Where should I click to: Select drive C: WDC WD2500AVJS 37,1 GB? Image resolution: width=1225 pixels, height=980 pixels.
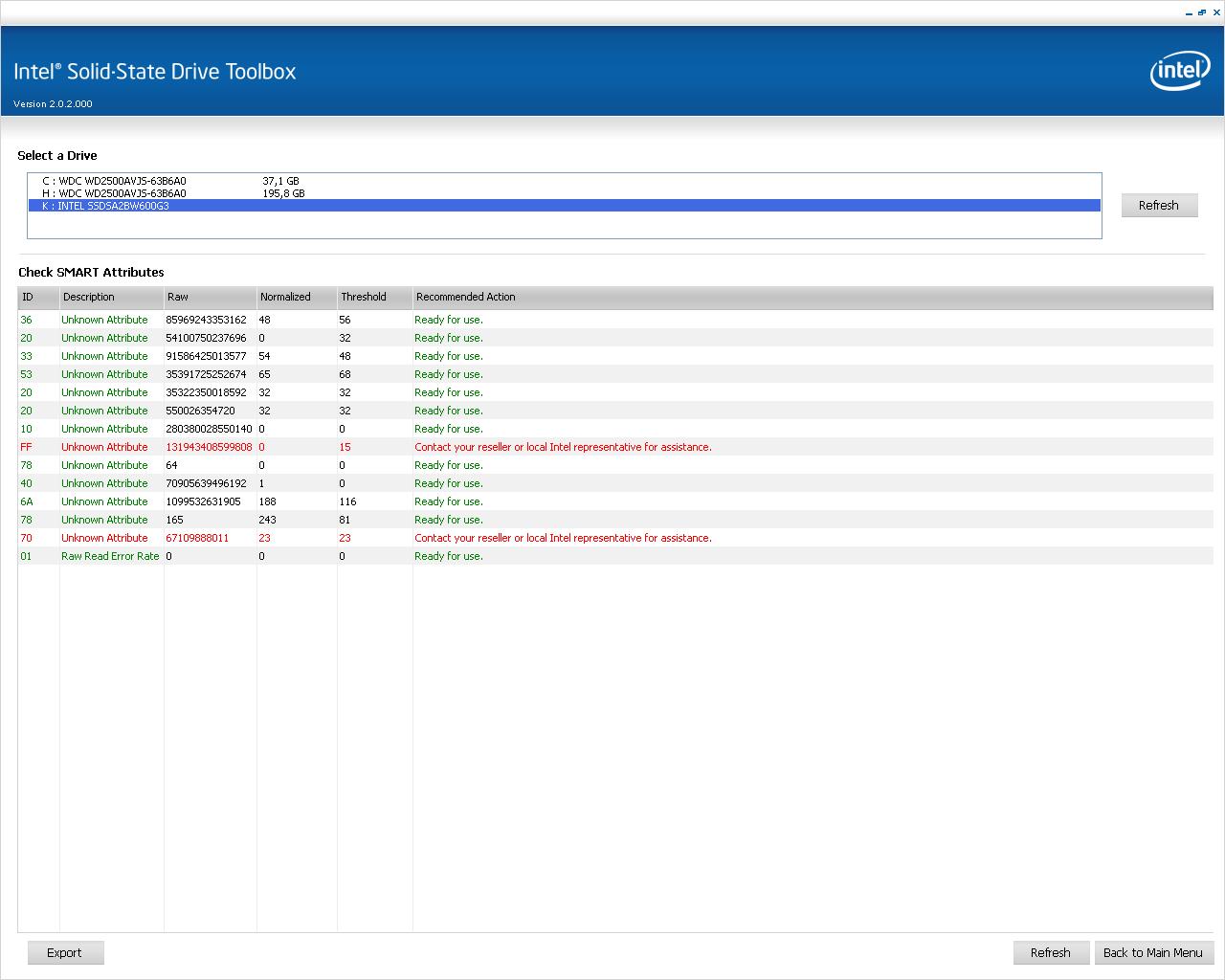point(564,181)
